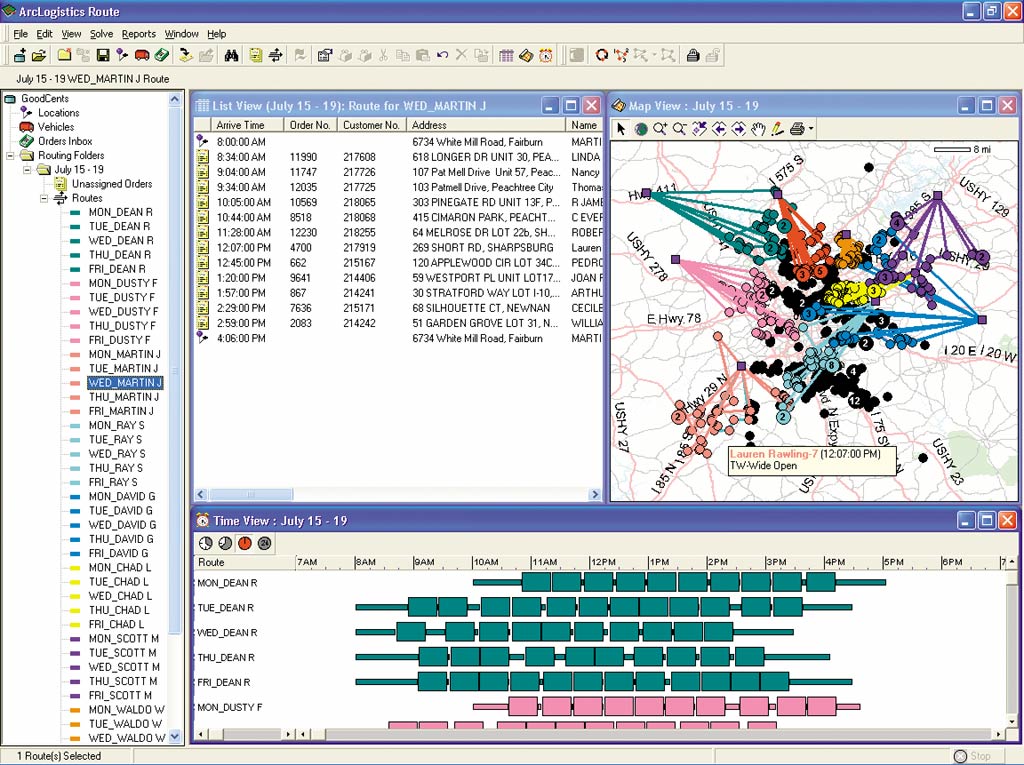Click the full extent globe in Map View
The height and width of the screenshot is (765, 1024).
641,129
